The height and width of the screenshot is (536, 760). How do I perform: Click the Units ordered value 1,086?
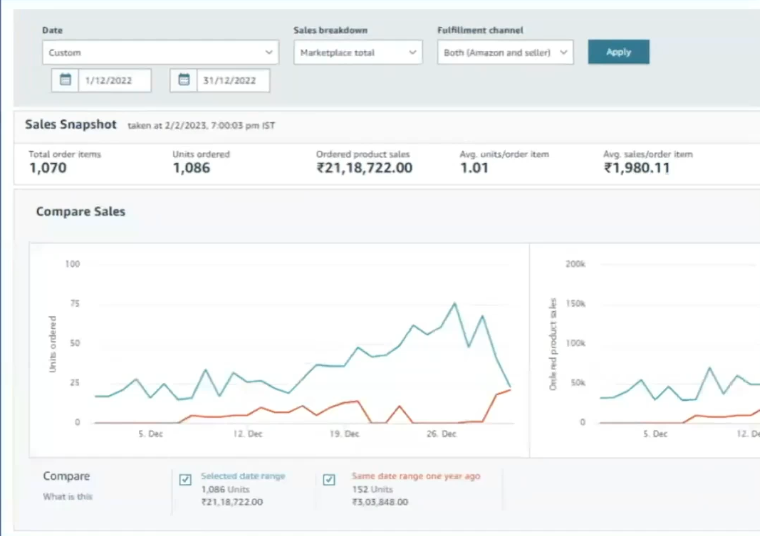click(191, 168)
